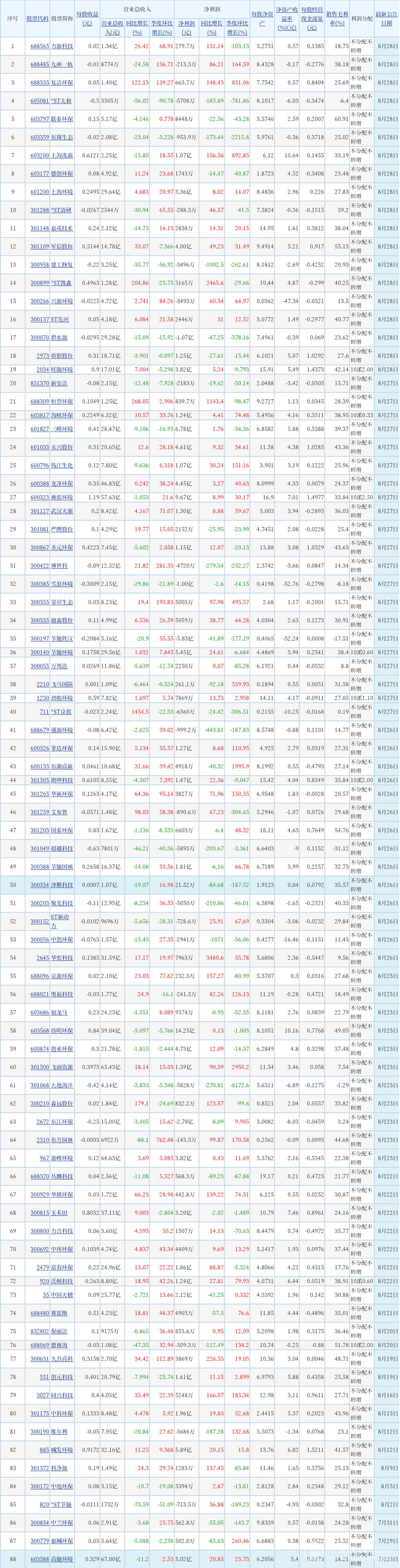Click the 嘉戎技术 stock name link
The width and height of the screenshot is (400, 1568).
[x=62, y=229]
